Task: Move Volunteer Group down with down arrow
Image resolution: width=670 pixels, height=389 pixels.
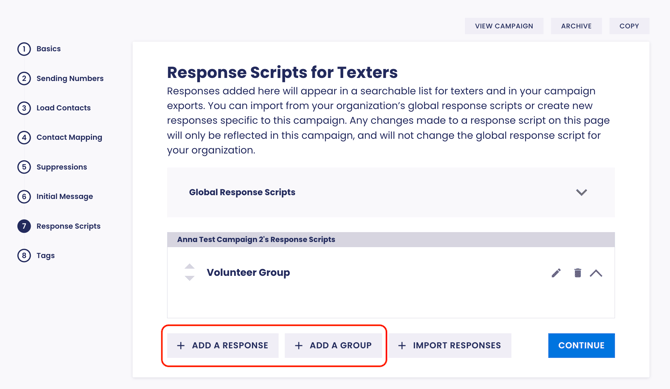Action: point(189,278)
